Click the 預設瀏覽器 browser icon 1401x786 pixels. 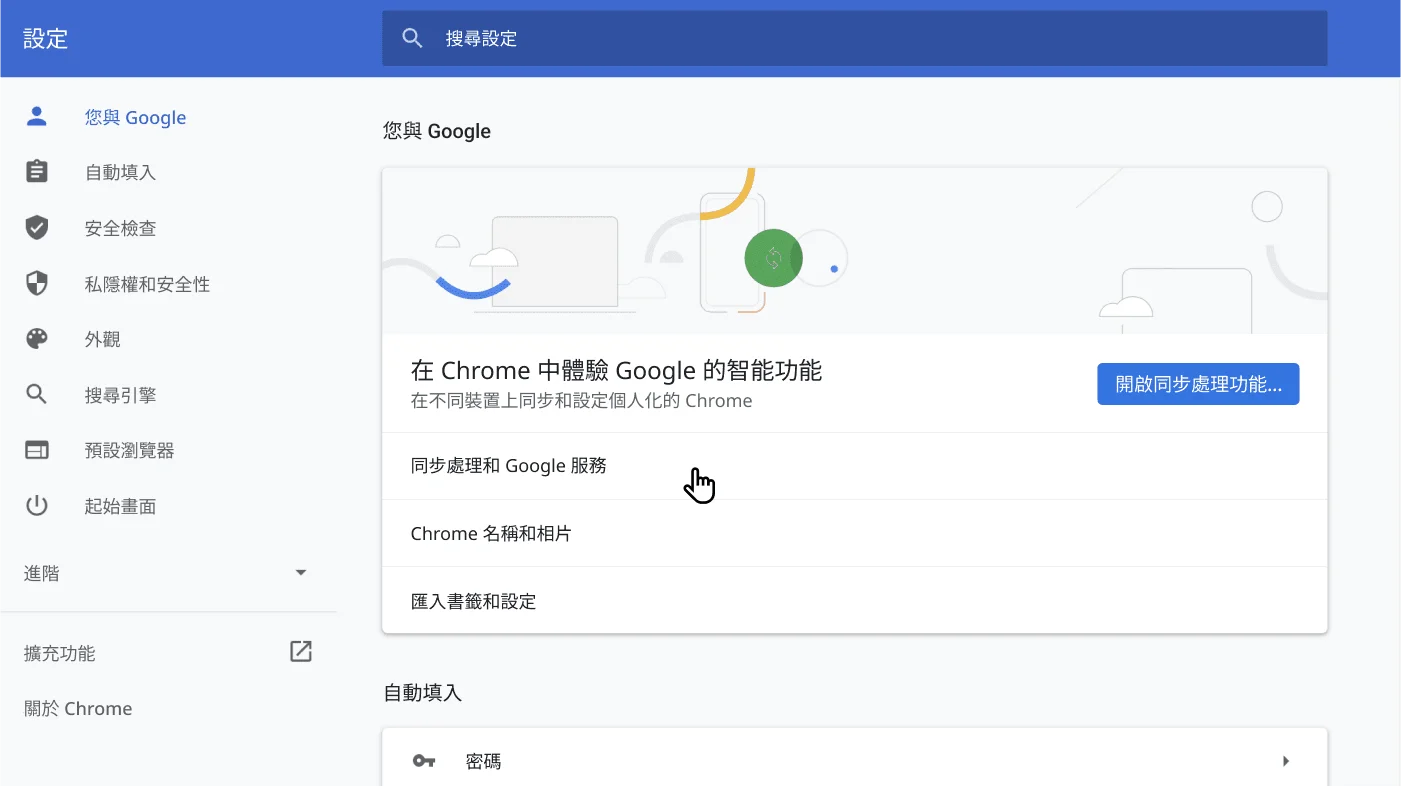tap(37, 450)
